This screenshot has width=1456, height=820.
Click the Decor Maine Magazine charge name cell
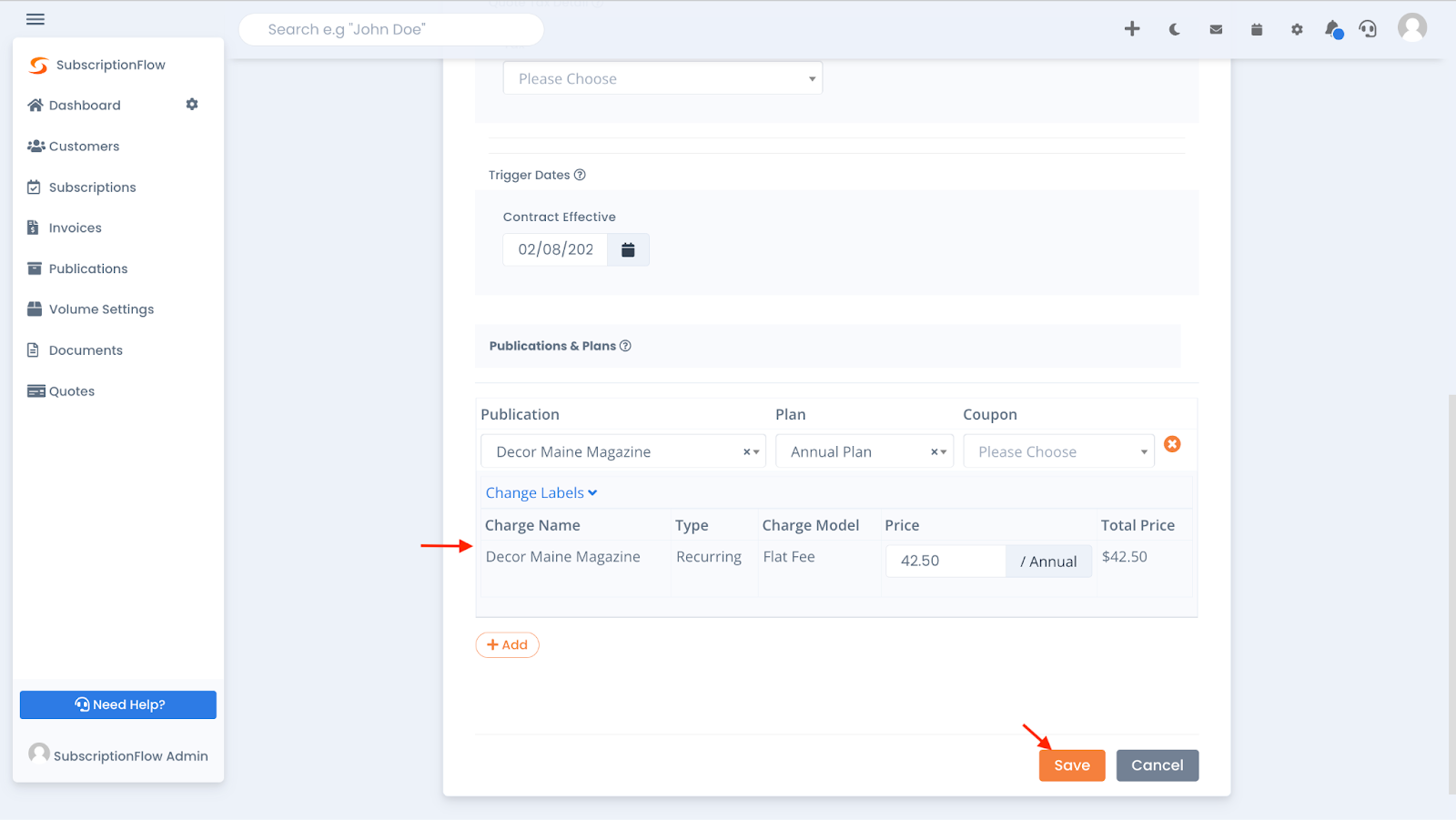[x=563, y=557]
